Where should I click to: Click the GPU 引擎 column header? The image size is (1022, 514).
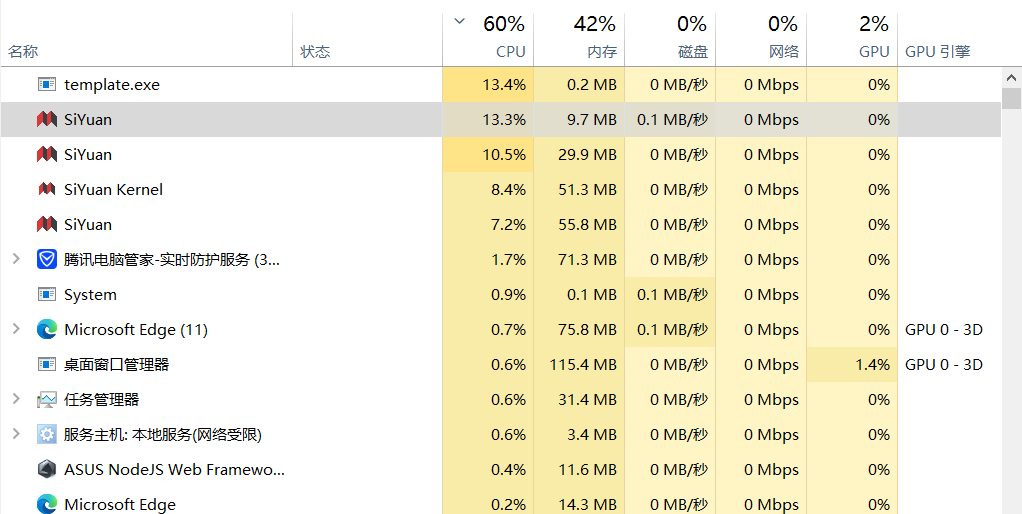pos(937,52)
